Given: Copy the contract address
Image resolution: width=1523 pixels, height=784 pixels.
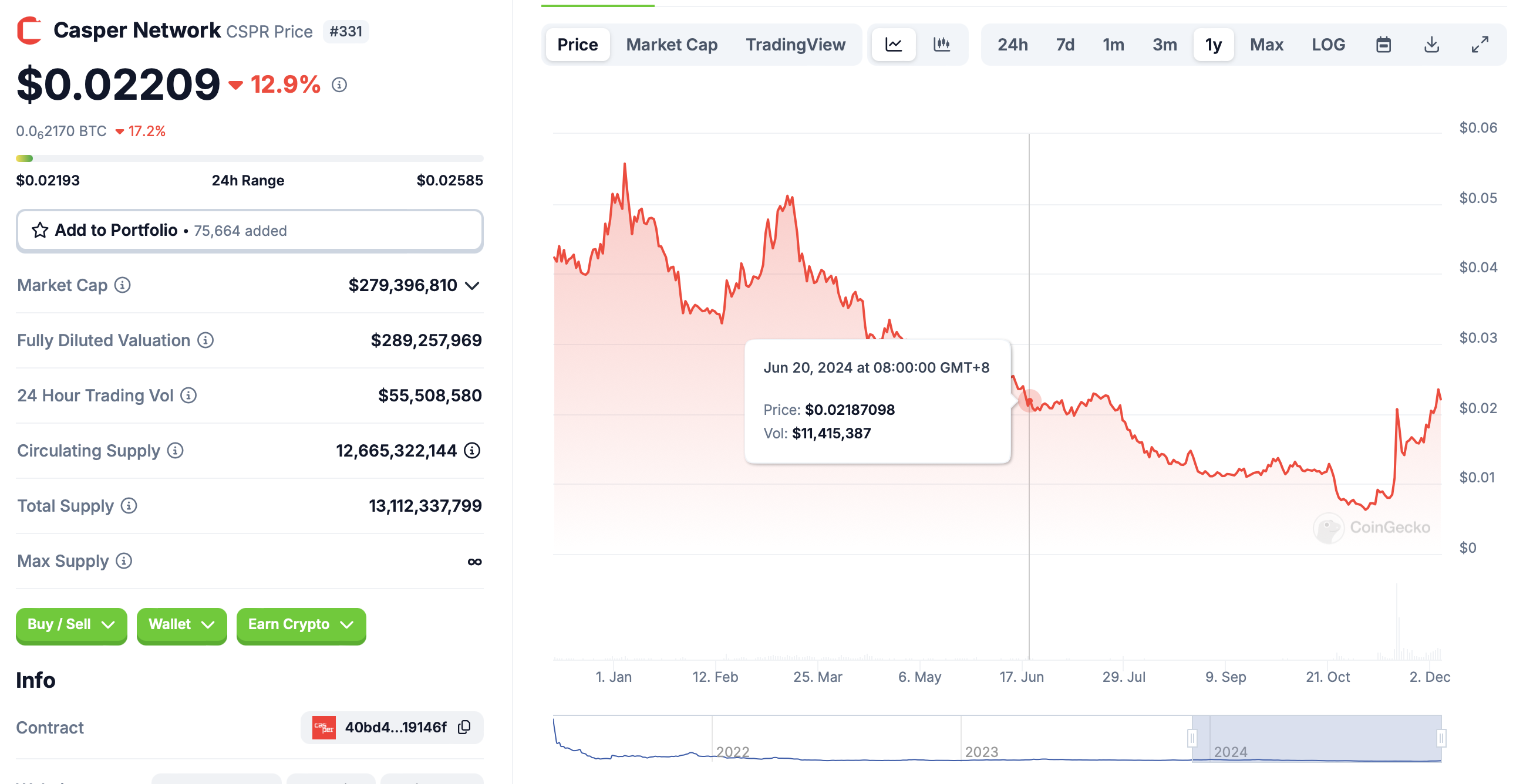Looking at the screenshot, I should (464, 726).
